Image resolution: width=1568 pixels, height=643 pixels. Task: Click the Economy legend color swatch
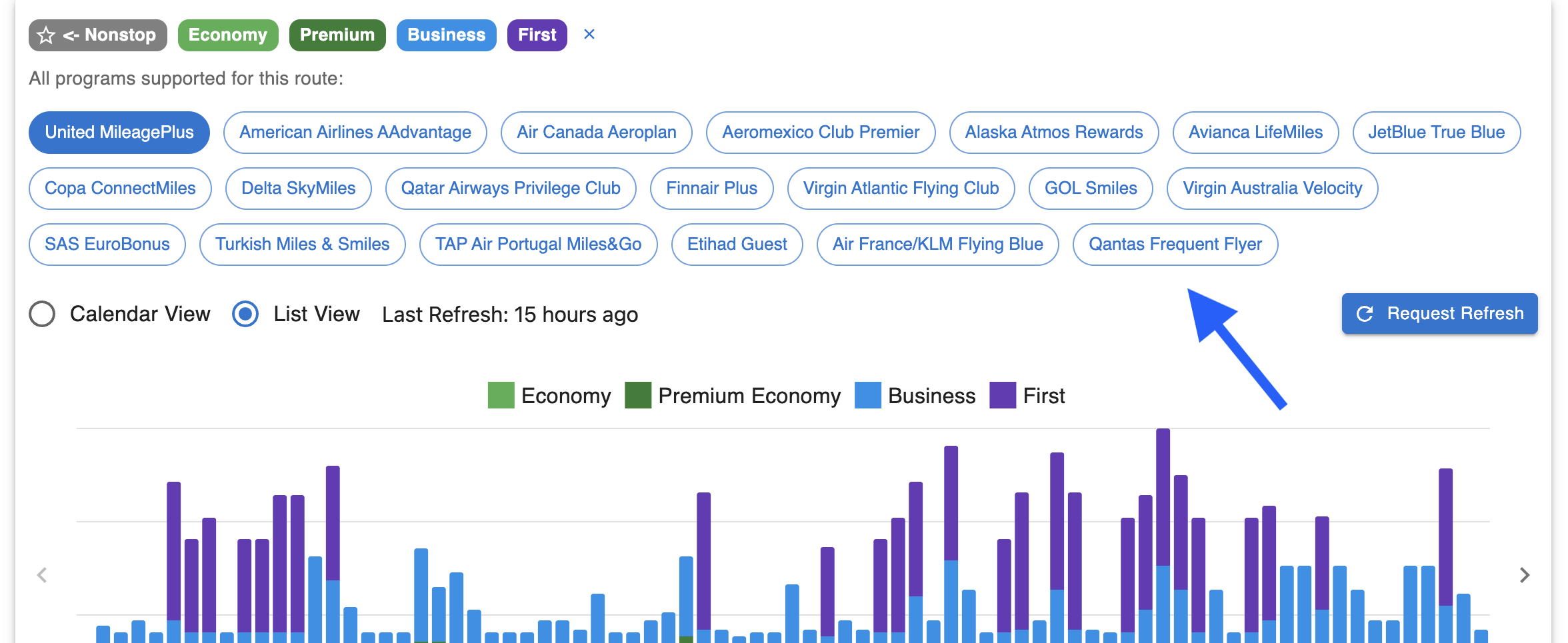click(501, 395)
